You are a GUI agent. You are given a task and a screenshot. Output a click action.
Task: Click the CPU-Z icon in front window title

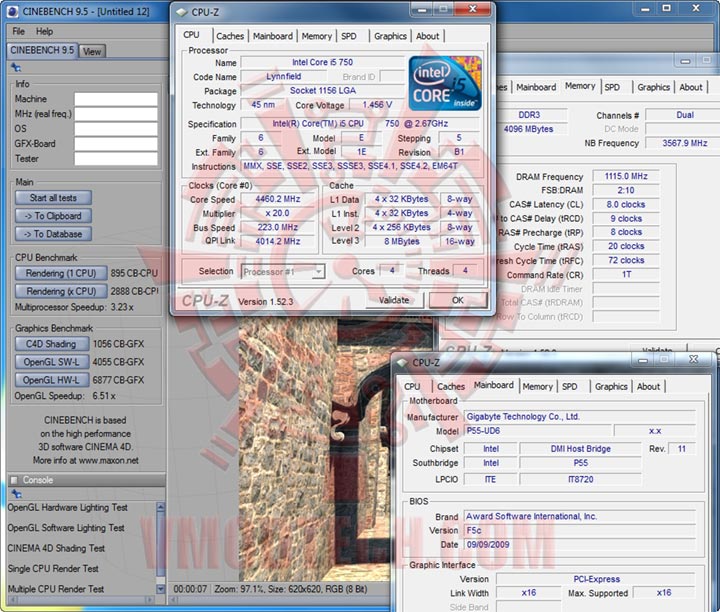pos(182,12)
